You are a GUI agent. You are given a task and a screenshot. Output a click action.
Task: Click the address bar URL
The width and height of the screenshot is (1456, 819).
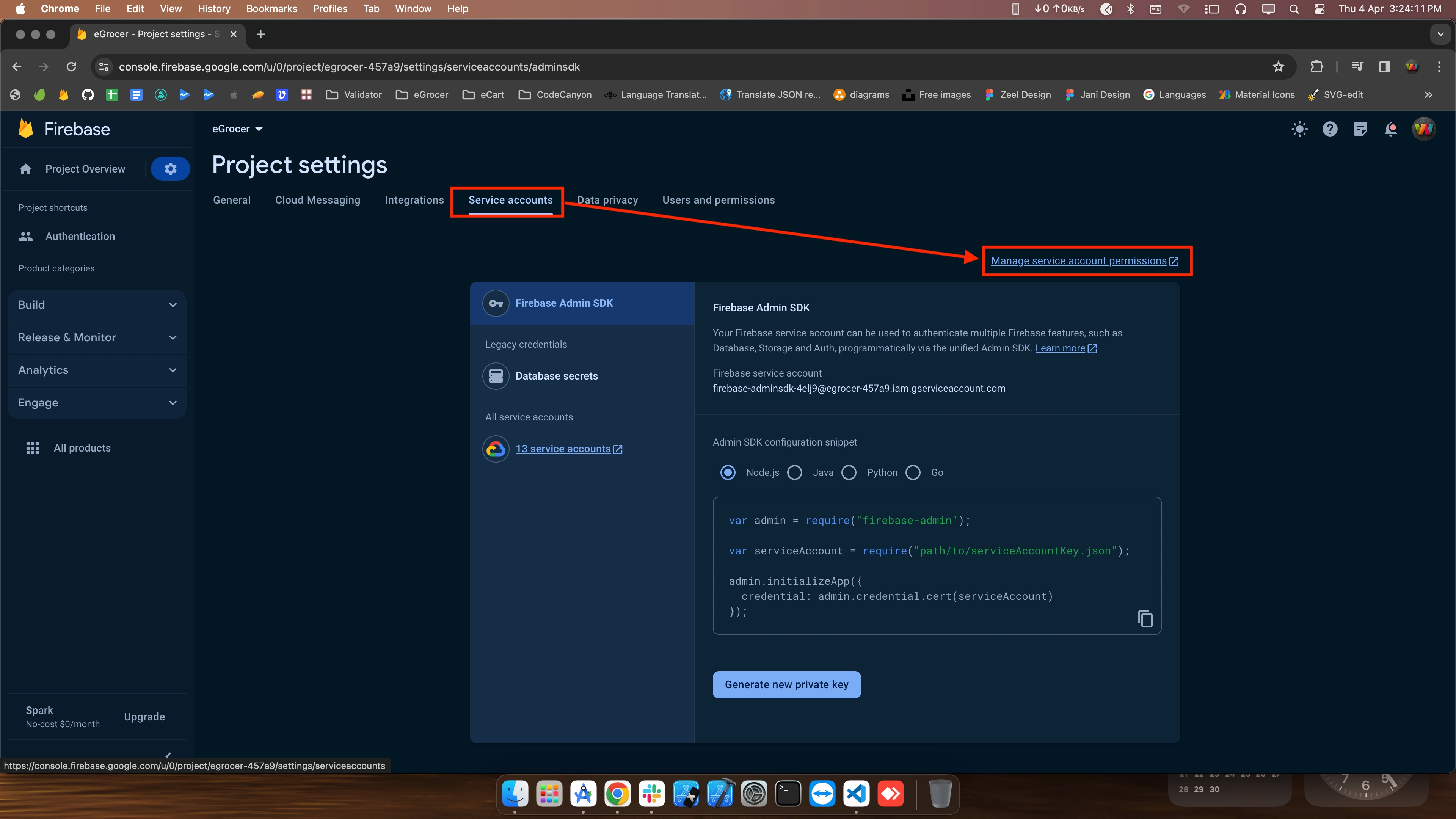349,67
